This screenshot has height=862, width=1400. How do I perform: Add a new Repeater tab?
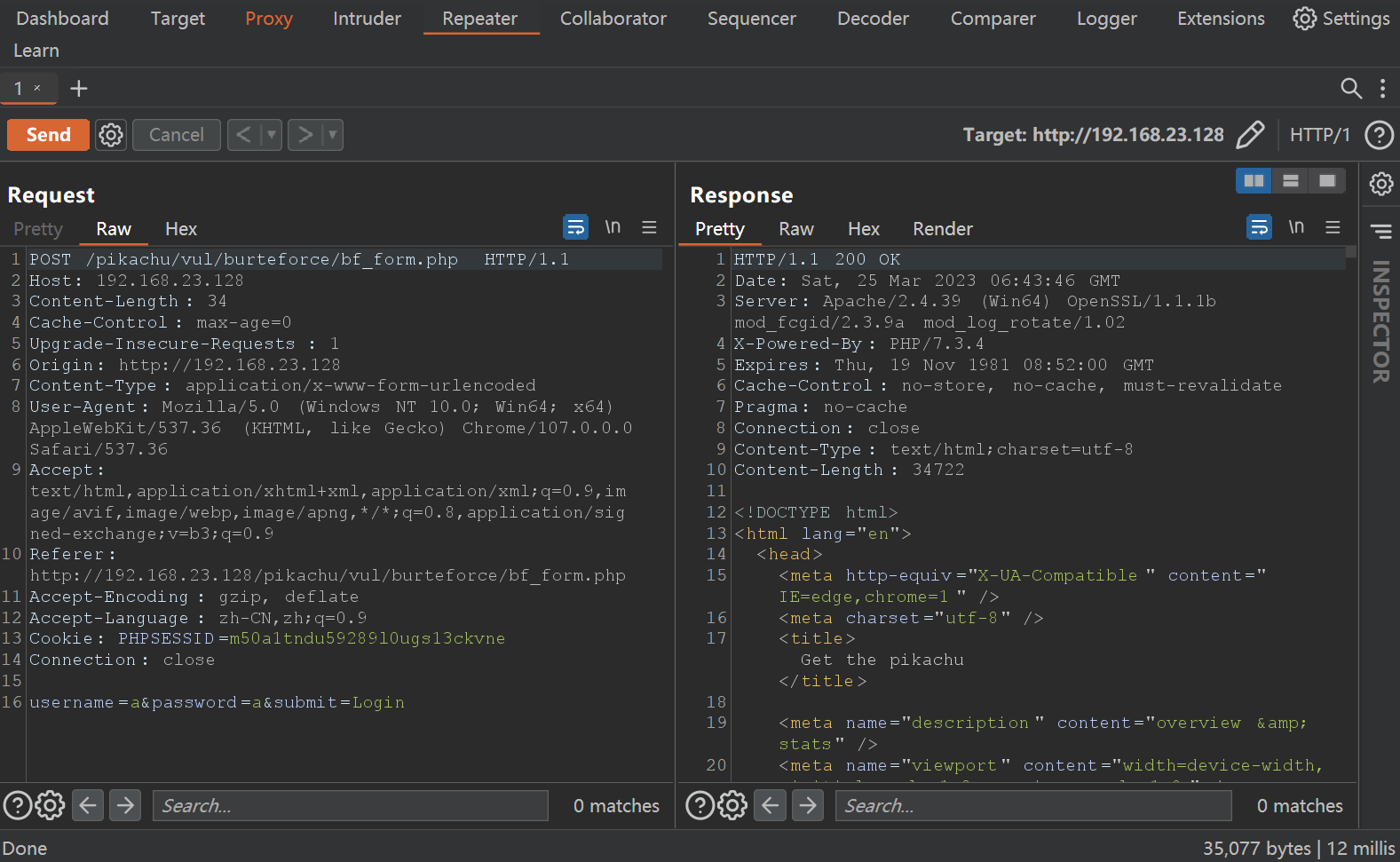click(x=79, y=89)
